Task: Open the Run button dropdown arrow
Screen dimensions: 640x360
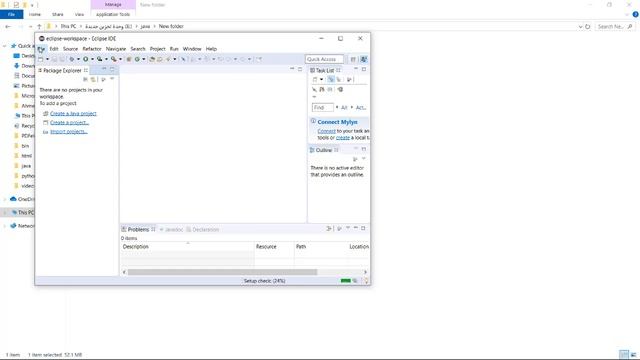Action: [x=93, y=59]
